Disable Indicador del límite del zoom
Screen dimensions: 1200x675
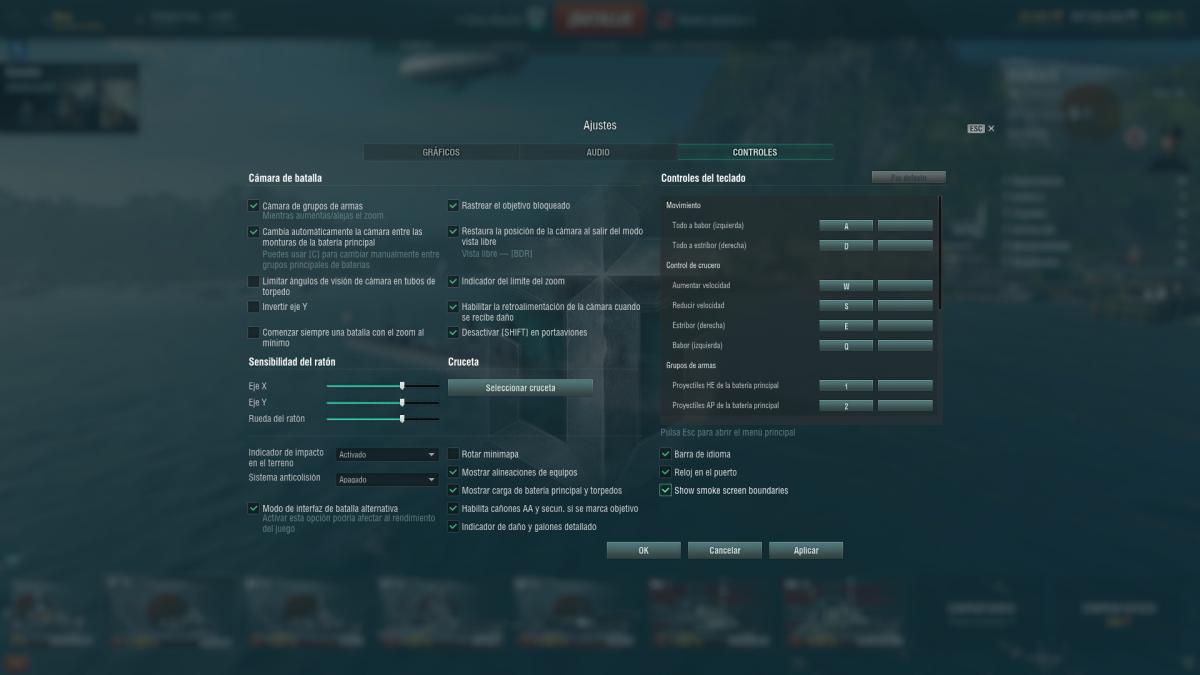(454, 282)
